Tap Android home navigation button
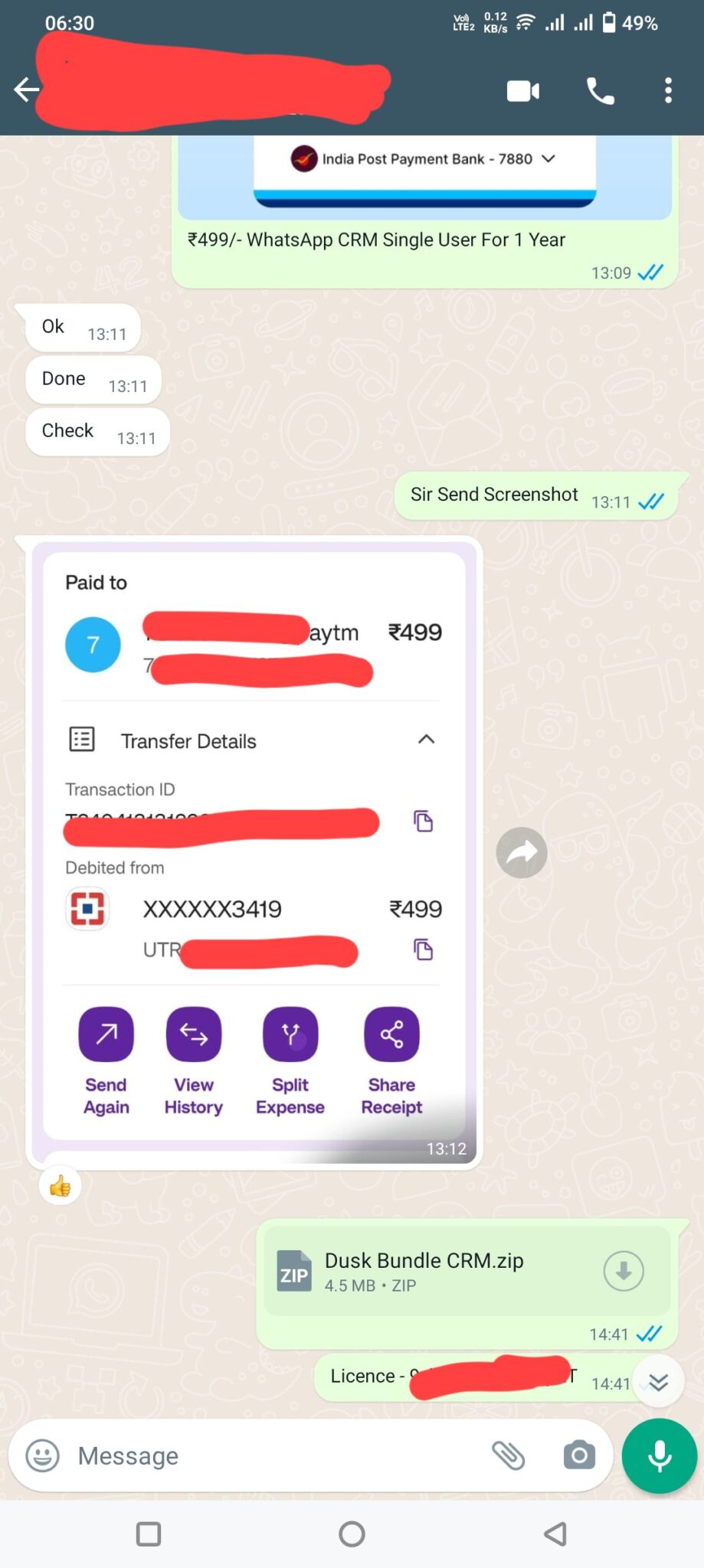This screenshot has width=704, height=1568. (352, 1534)
